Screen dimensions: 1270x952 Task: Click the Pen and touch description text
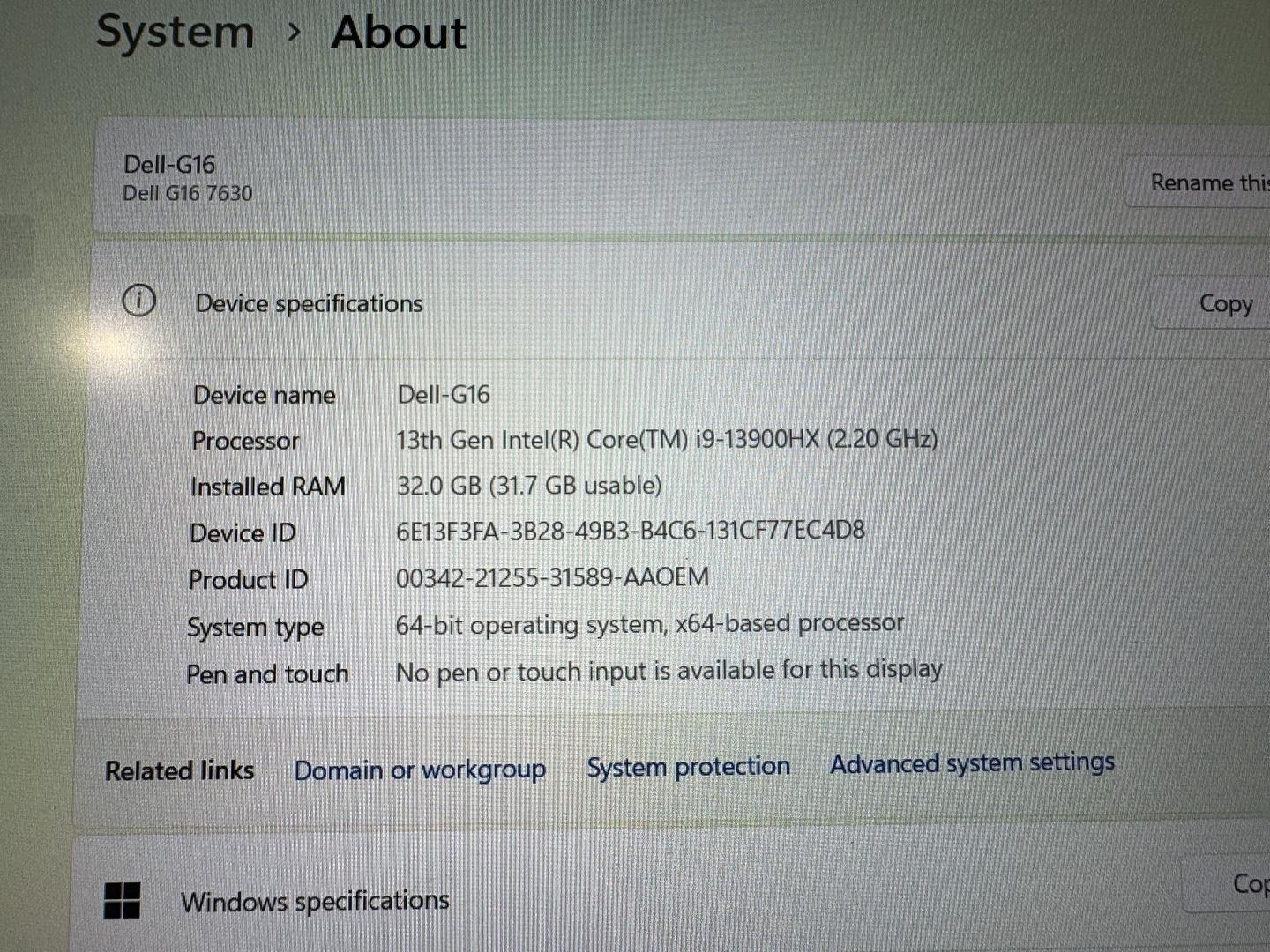[x=669, y=671]
